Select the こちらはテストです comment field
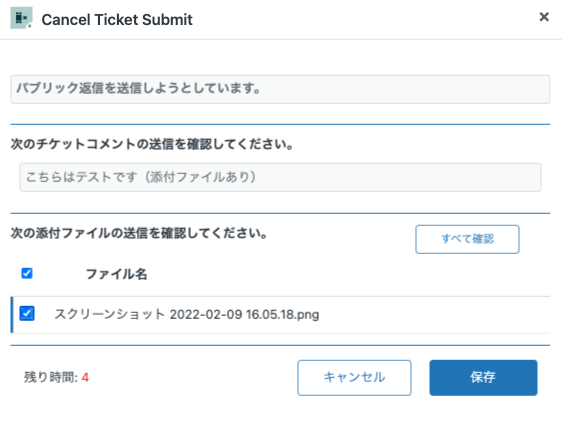562x425 pixels. pos(280,177)
